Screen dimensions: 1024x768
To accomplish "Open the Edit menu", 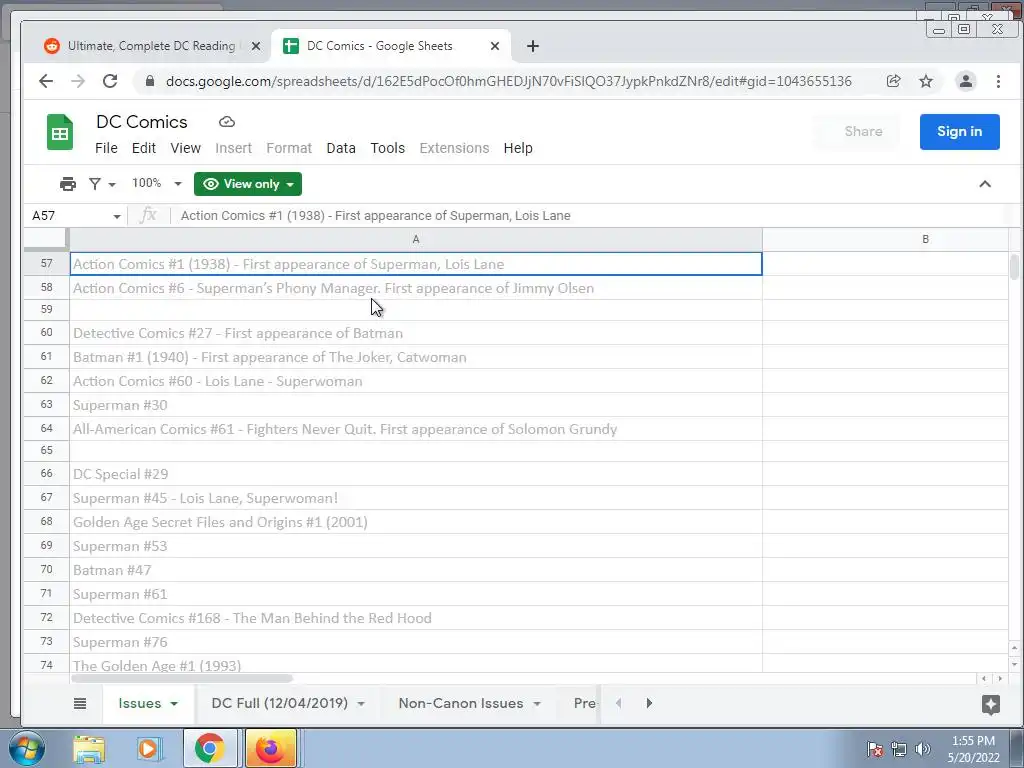I will pos(144,148).
